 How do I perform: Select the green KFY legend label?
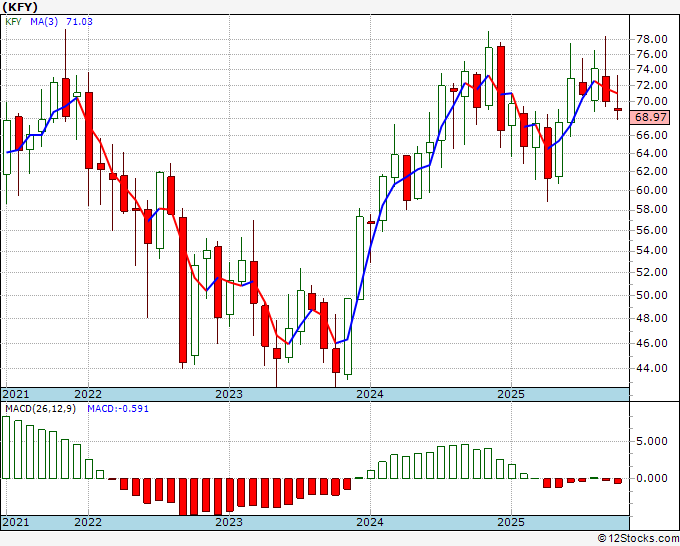[13, 21]
